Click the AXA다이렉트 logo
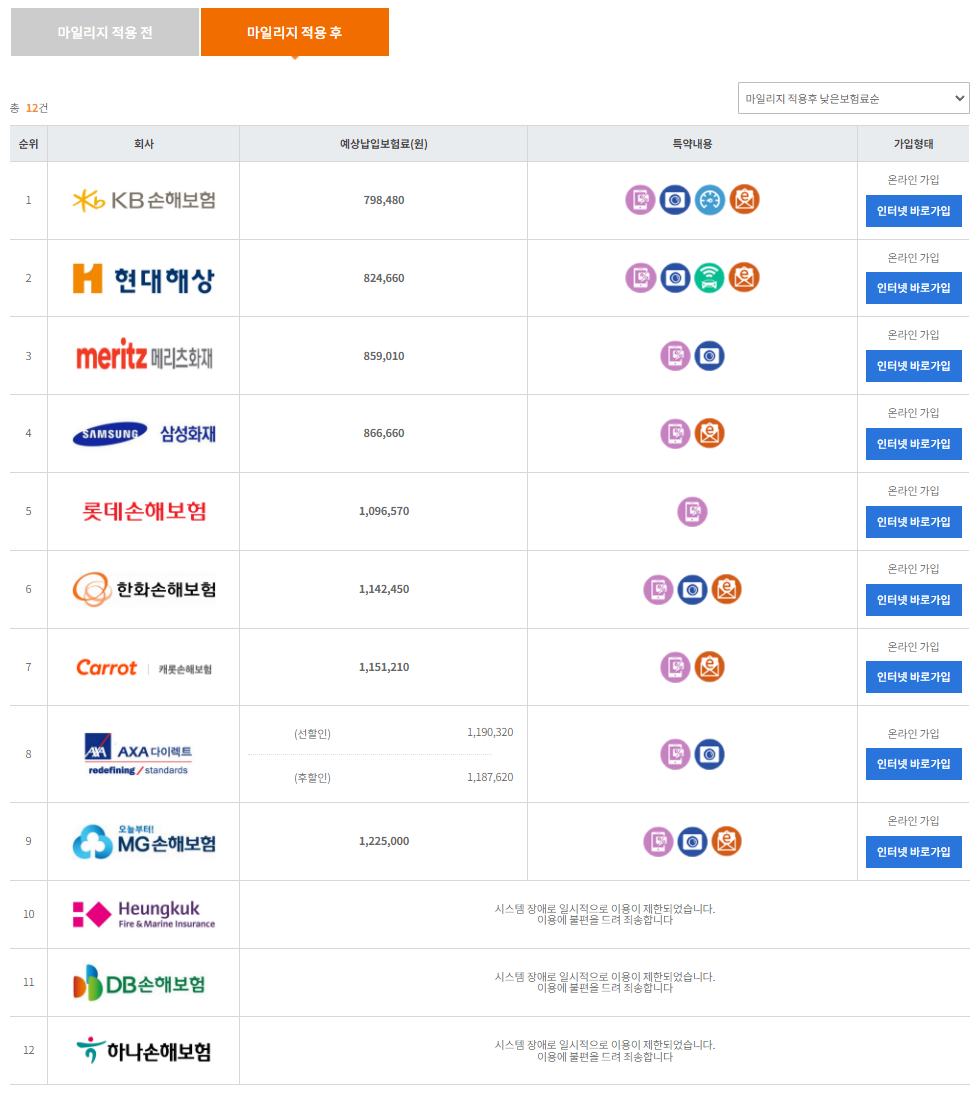Image resolution: width=978 pixels, height=1104 pixels. [x=139, y=754]
